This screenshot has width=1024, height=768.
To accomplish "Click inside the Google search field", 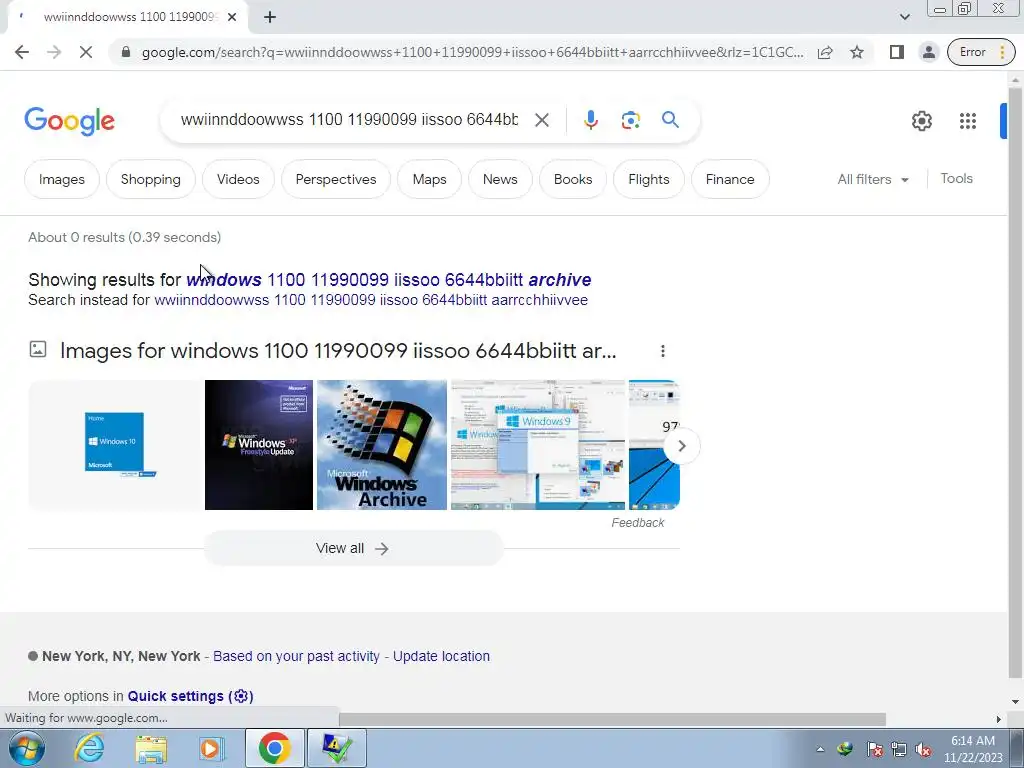I will coord(349,120).
